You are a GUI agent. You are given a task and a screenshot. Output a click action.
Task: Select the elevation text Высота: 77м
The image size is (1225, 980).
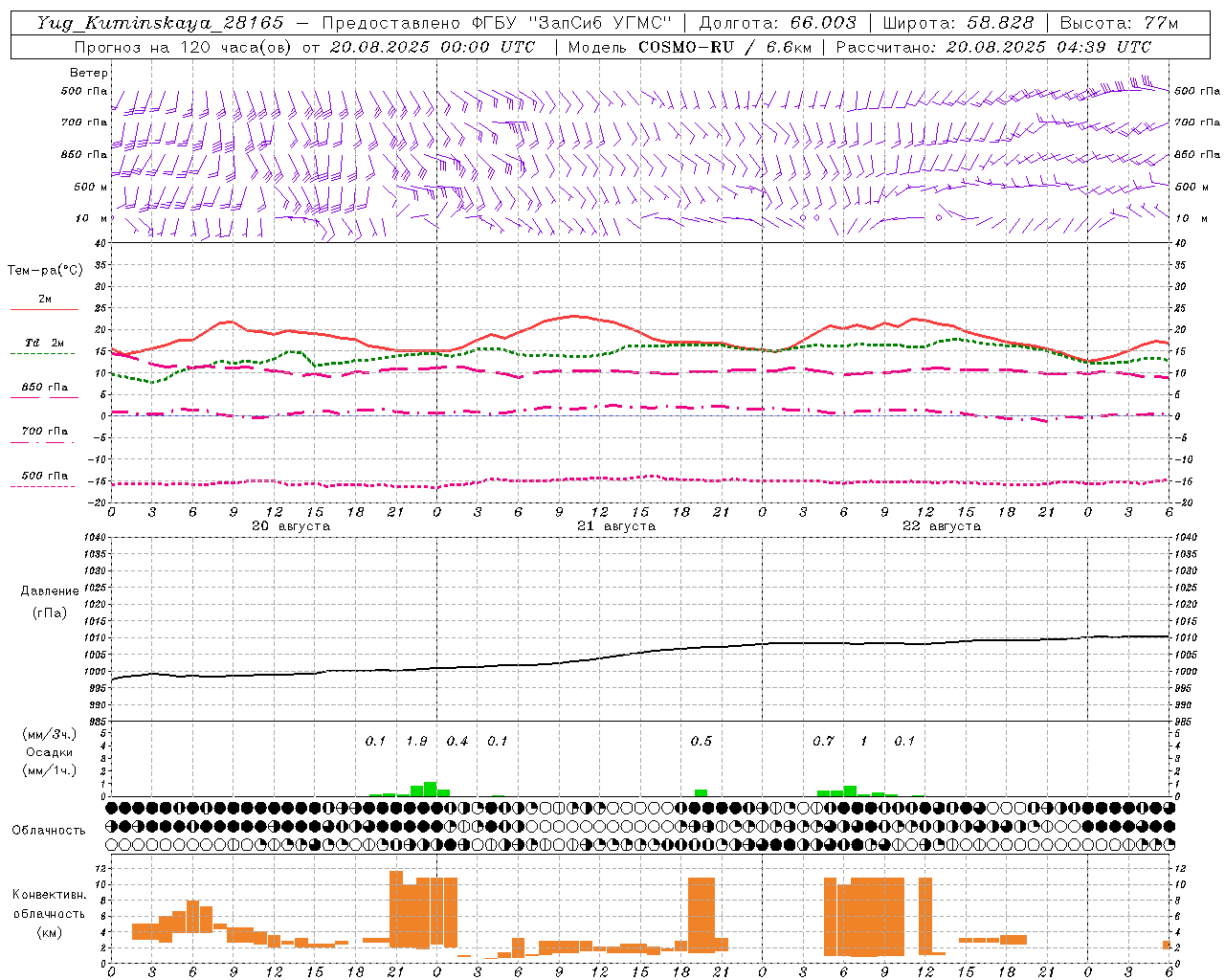1119,23
